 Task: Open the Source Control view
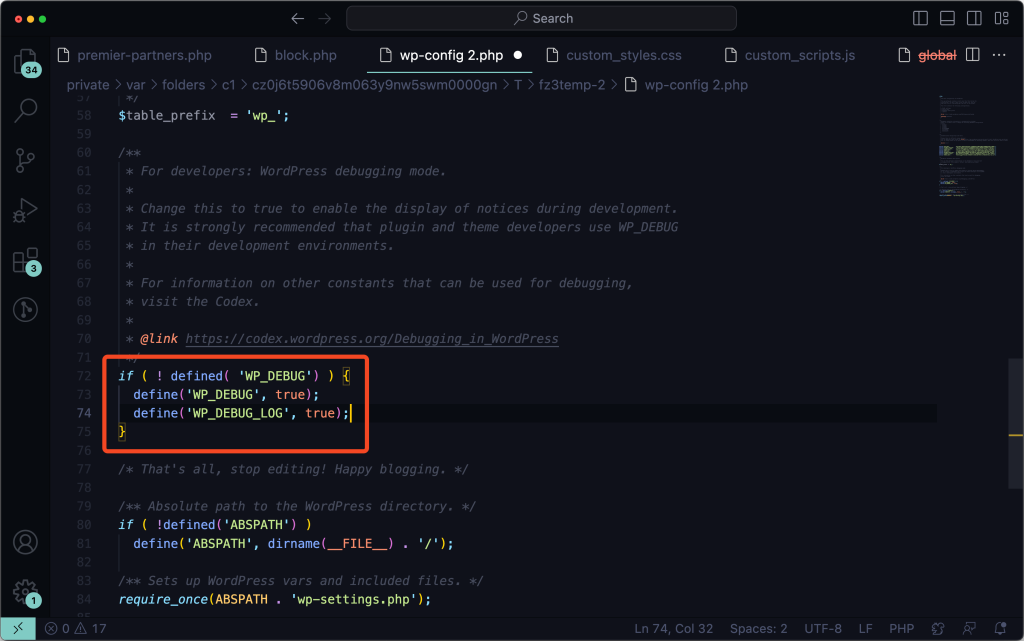point(25,160)
